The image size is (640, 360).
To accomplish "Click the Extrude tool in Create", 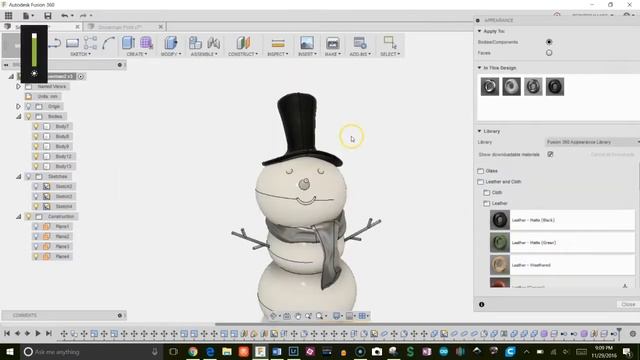I will pos(129,42).
